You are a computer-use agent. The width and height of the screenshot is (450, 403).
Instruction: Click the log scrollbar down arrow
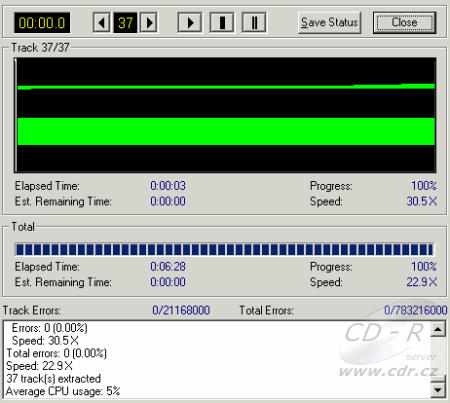pos(438,389)
